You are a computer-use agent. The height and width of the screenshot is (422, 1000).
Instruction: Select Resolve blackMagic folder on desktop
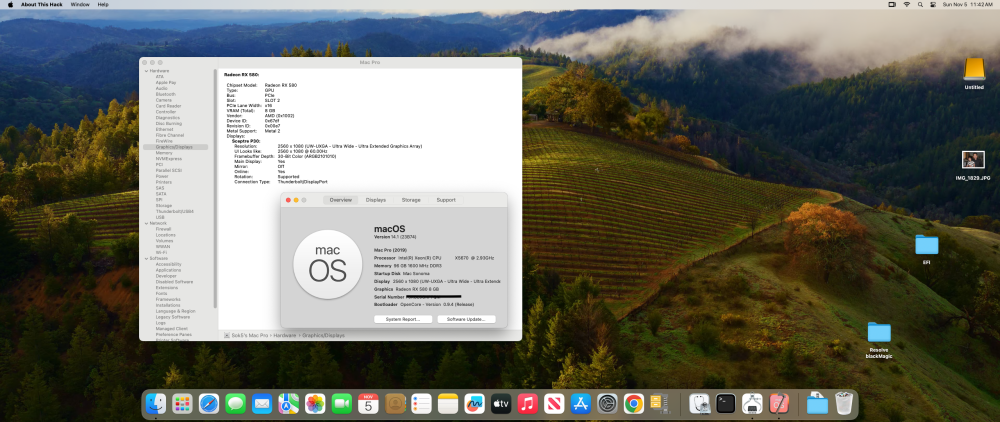(x=879, y=340)
